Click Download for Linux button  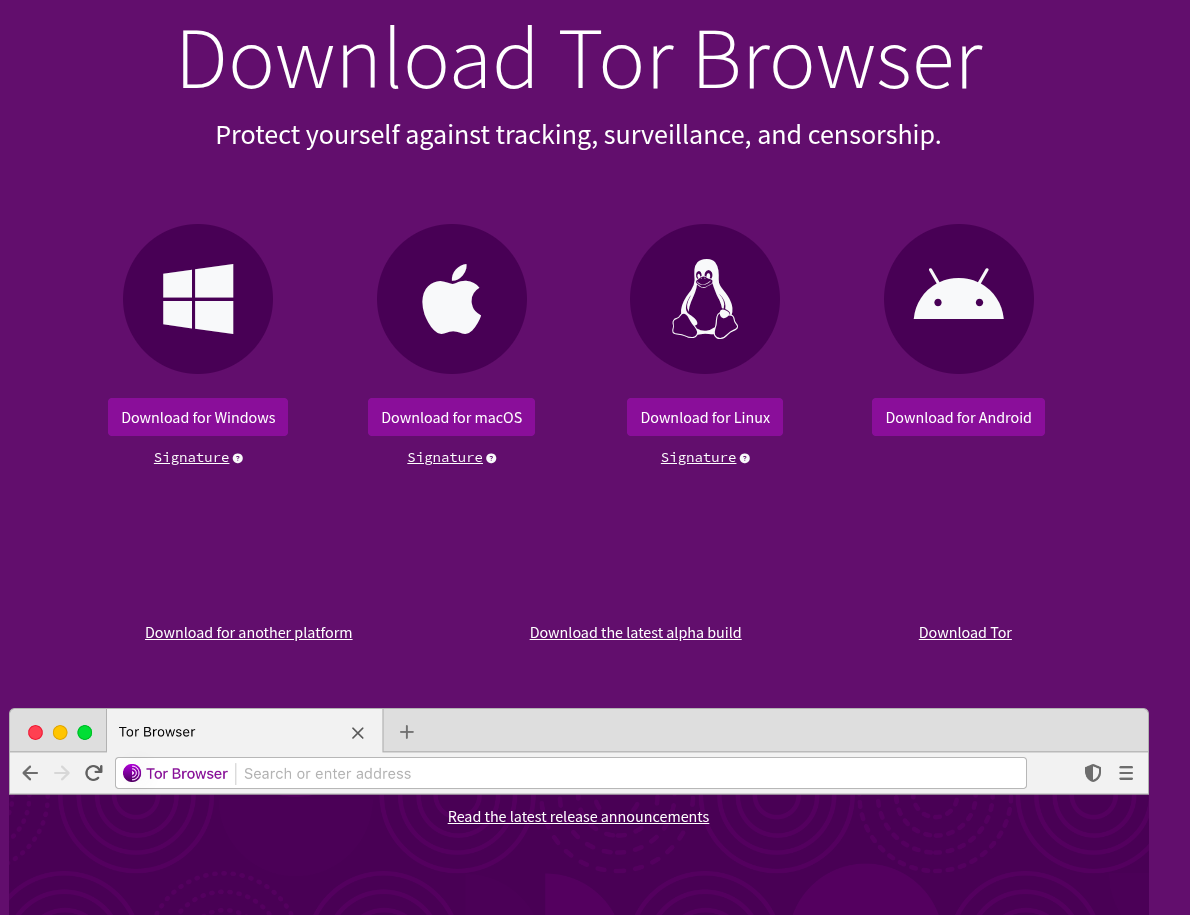tap(705, 417)
